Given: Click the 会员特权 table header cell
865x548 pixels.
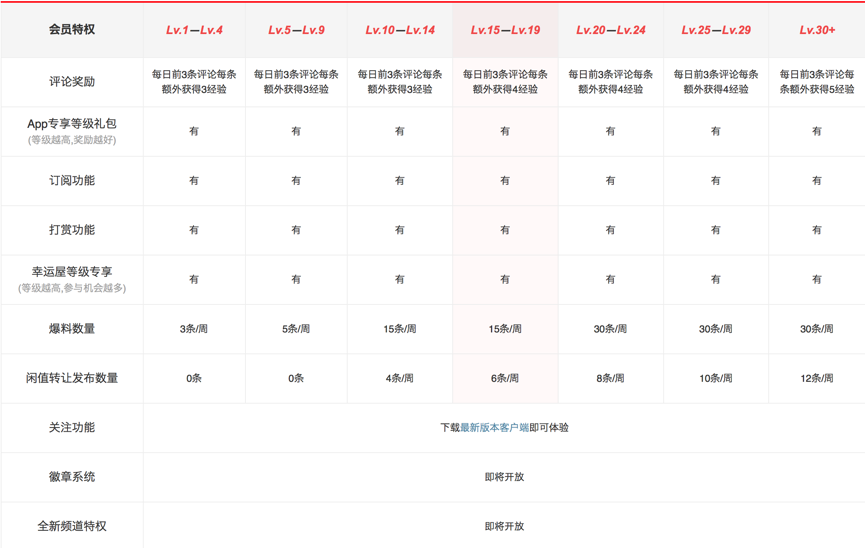Looking at the screenshot, I should 72,30.
